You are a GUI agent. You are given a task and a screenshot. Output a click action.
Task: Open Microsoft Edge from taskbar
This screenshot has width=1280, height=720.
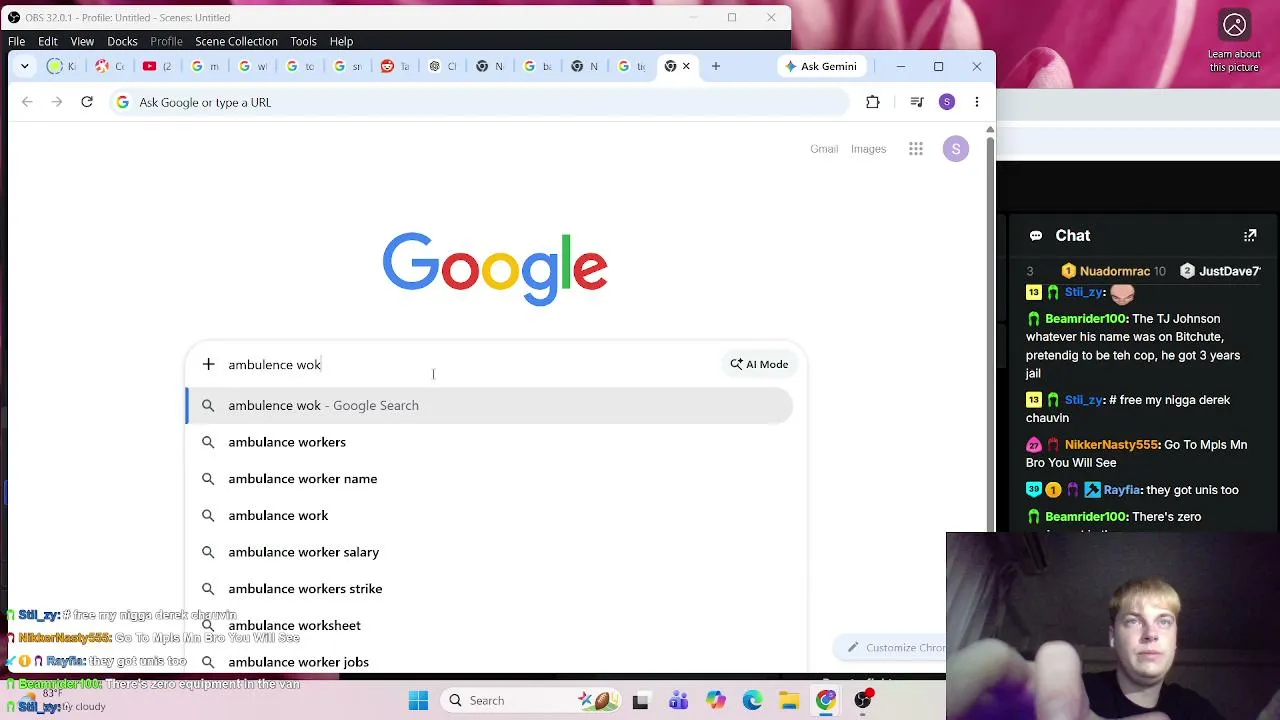[x=752, y=701]
